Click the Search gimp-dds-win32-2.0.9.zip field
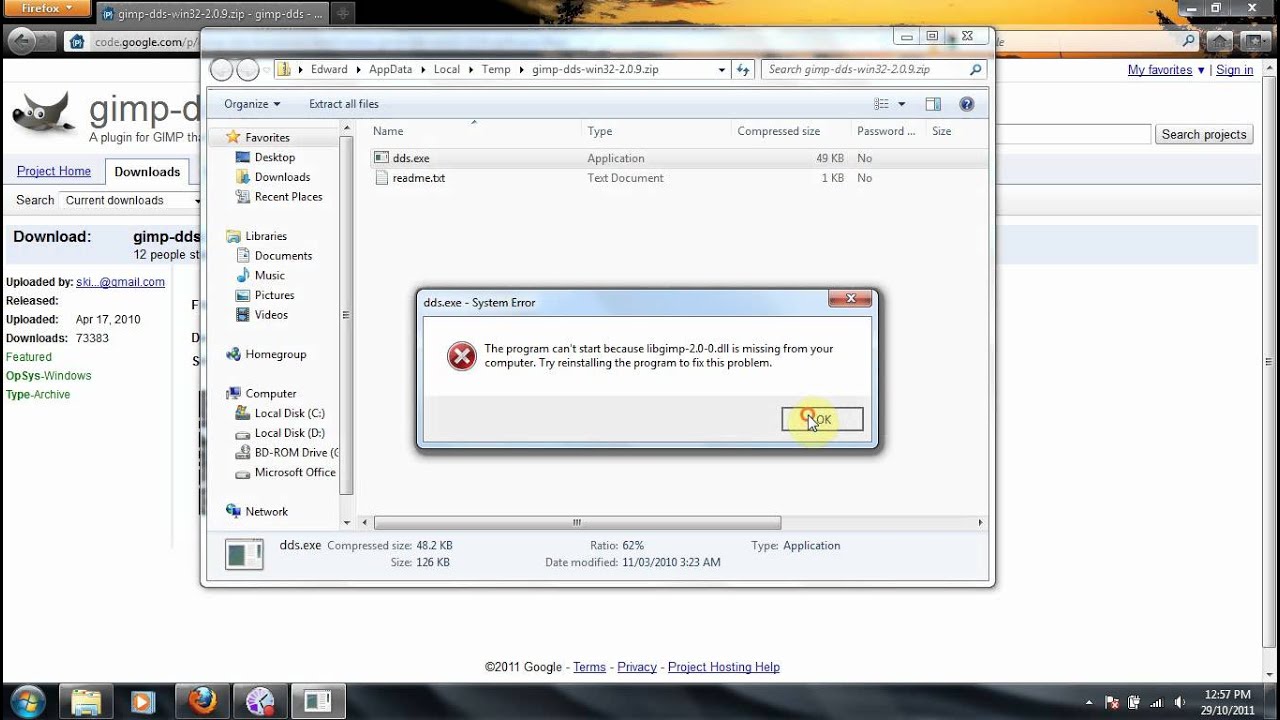The image size is (1280, 720). point(864,69)
